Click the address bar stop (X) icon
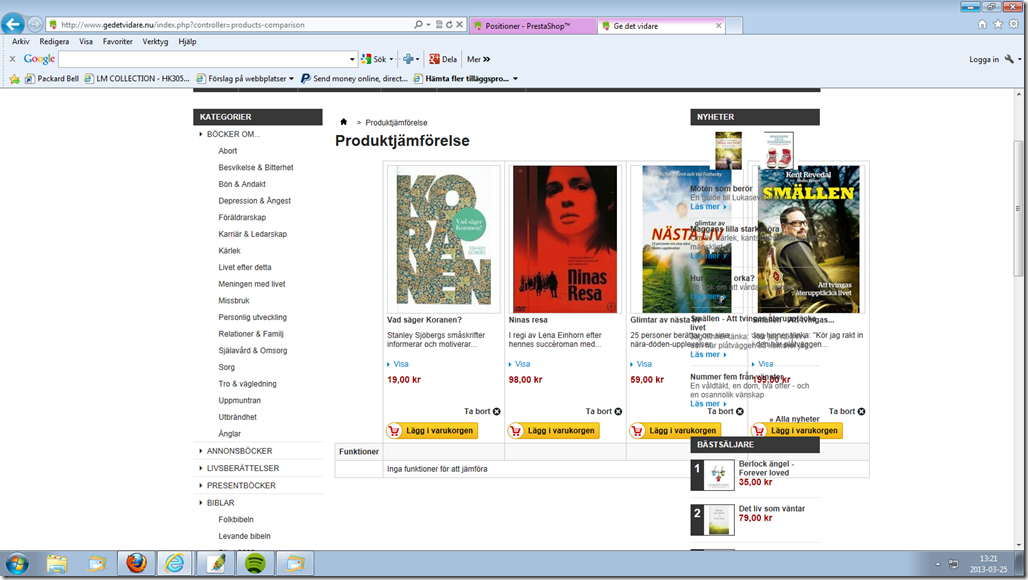Viewport: 1028px width, 580px height. [460, 25]
